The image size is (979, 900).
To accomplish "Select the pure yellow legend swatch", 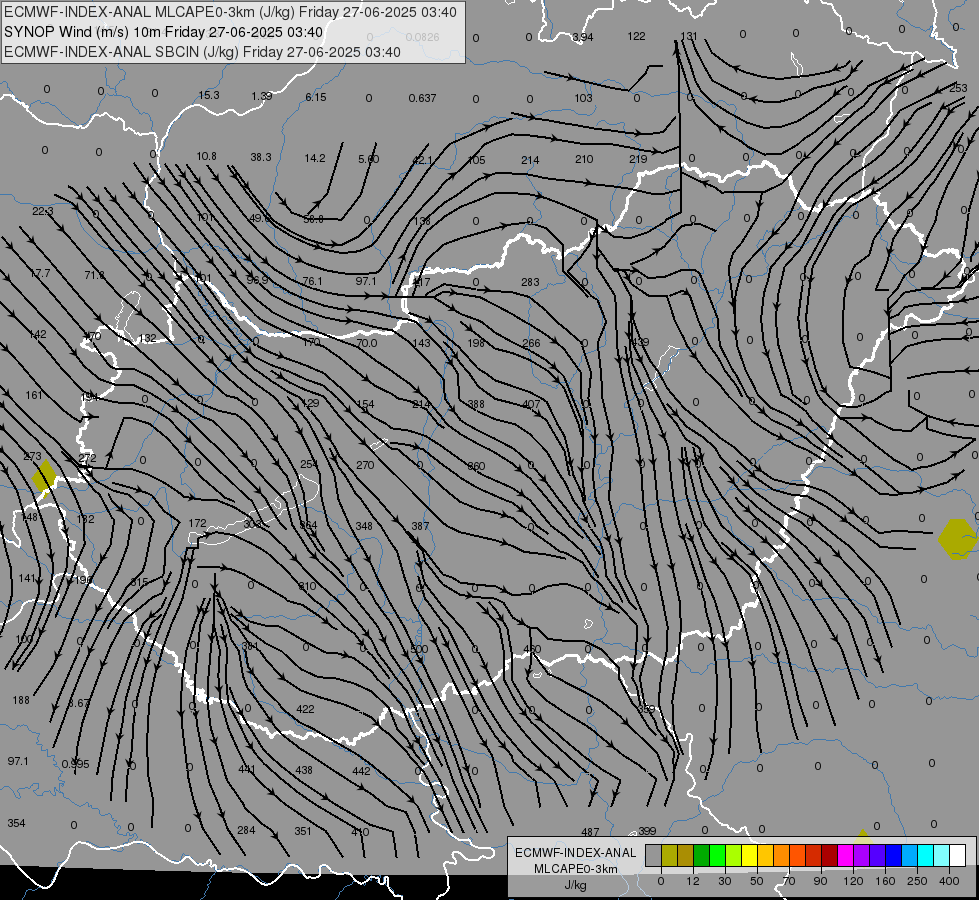I will pyautogui.click(x=750, y=856).
